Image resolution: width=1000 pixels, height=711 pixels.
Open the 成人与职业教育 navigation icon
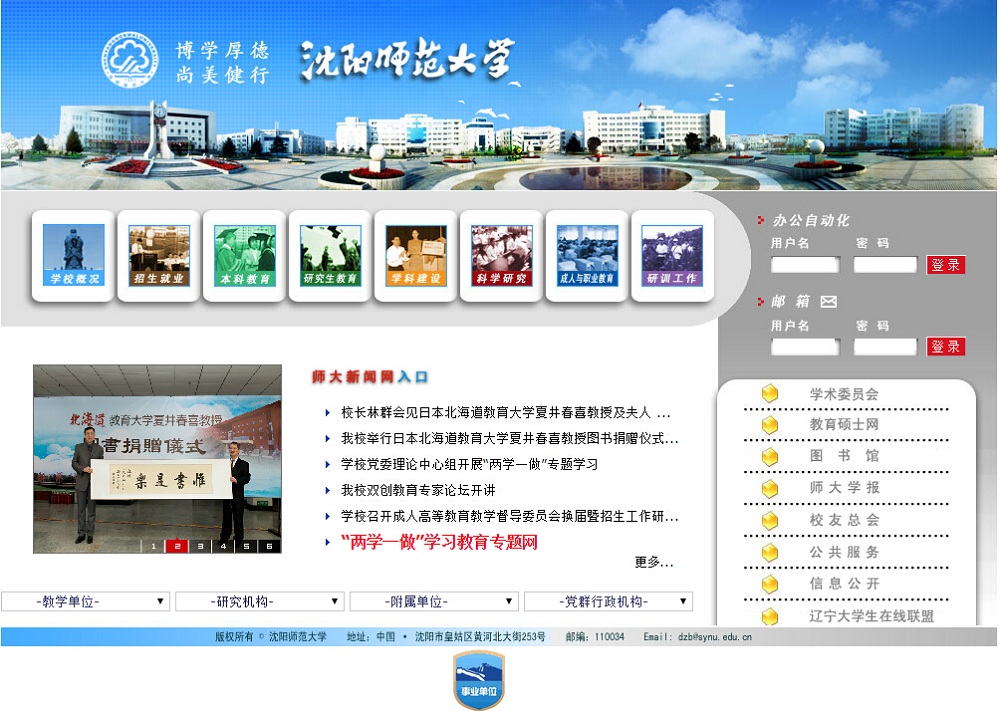click(587, 255)
